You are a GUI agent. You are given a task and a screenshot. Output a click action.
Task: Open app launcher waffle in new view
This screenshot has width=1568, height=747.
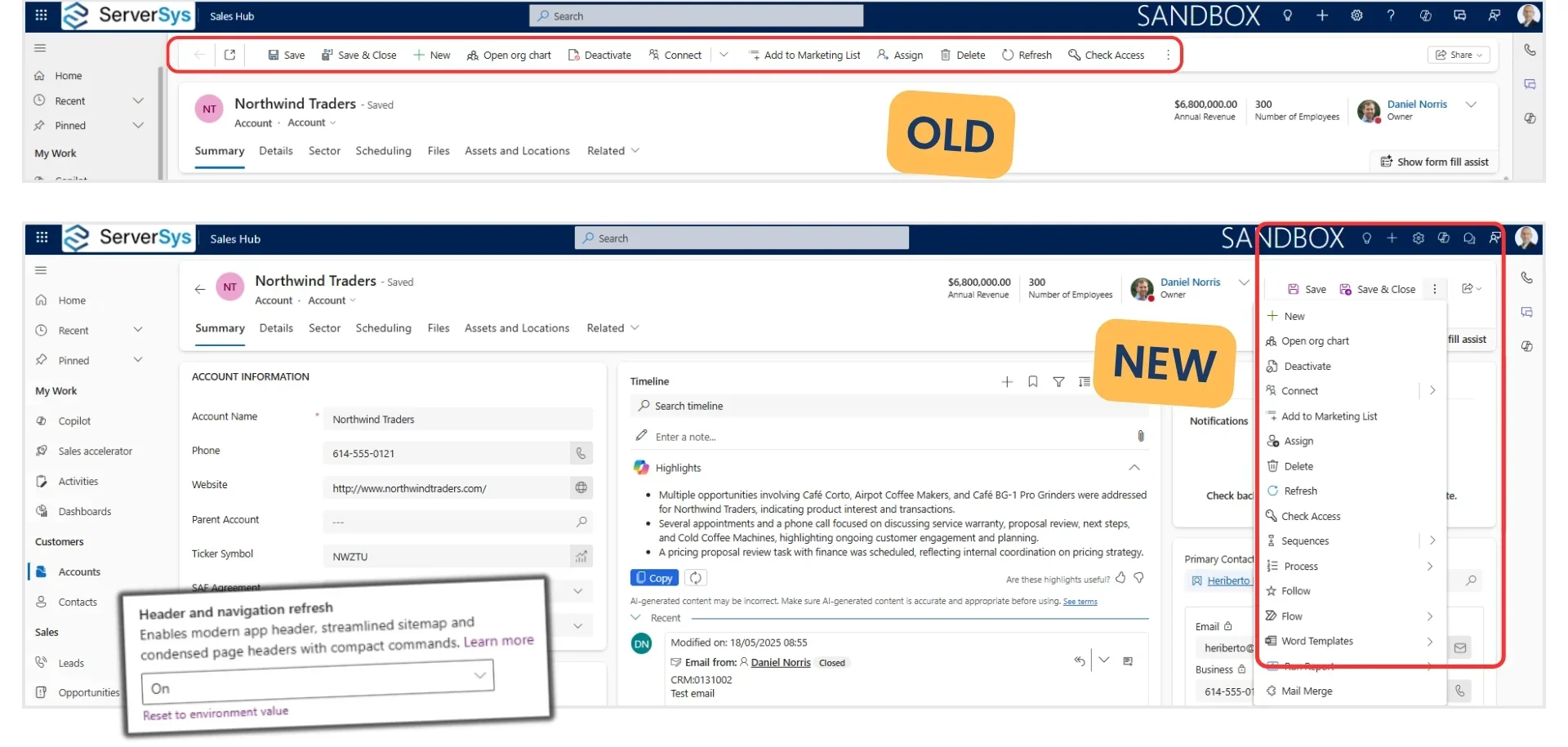click(x=42, y=238)
